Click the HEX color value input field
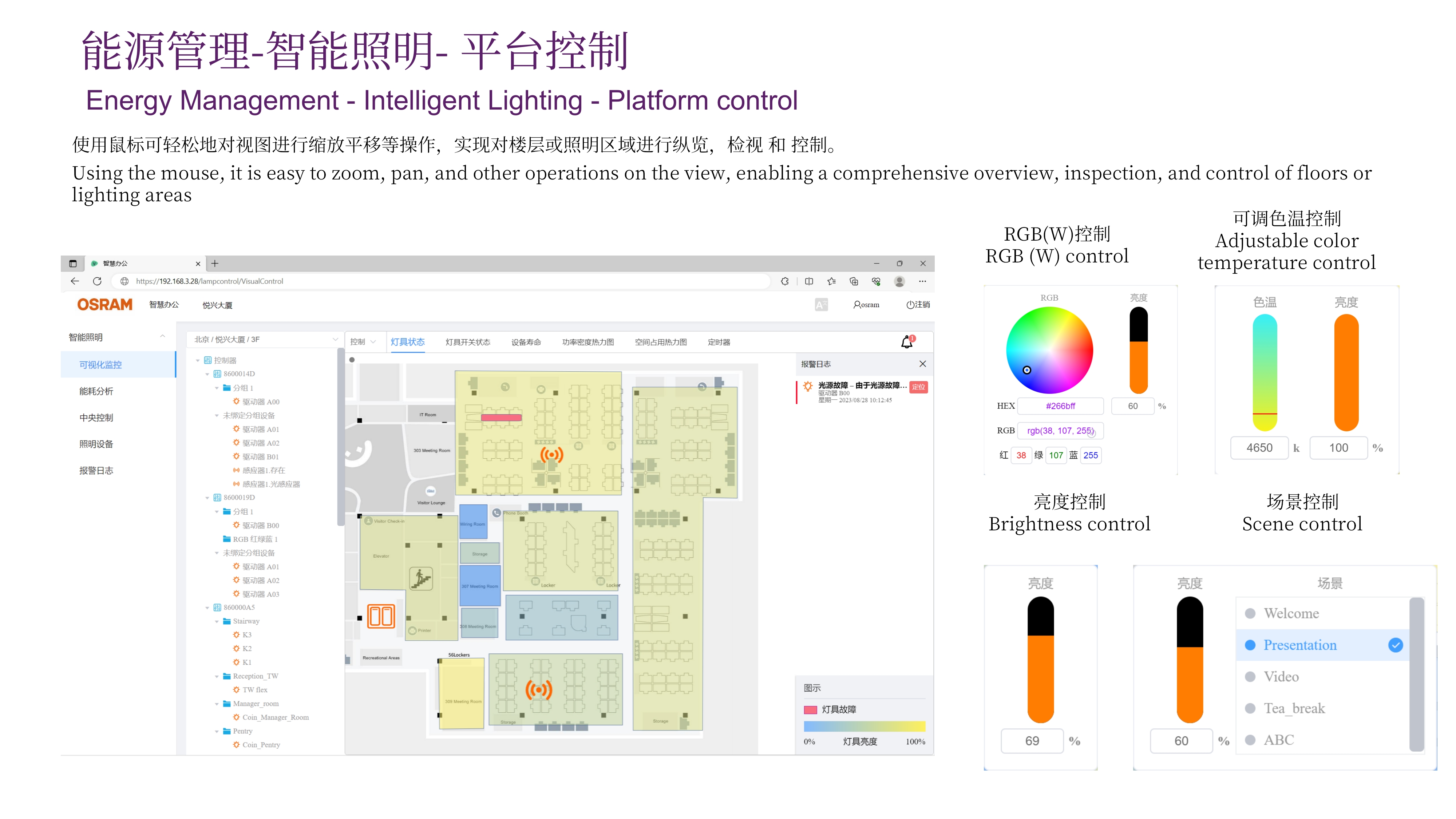This screenshot has height=819, width=1456. (x=1060, y=406)
